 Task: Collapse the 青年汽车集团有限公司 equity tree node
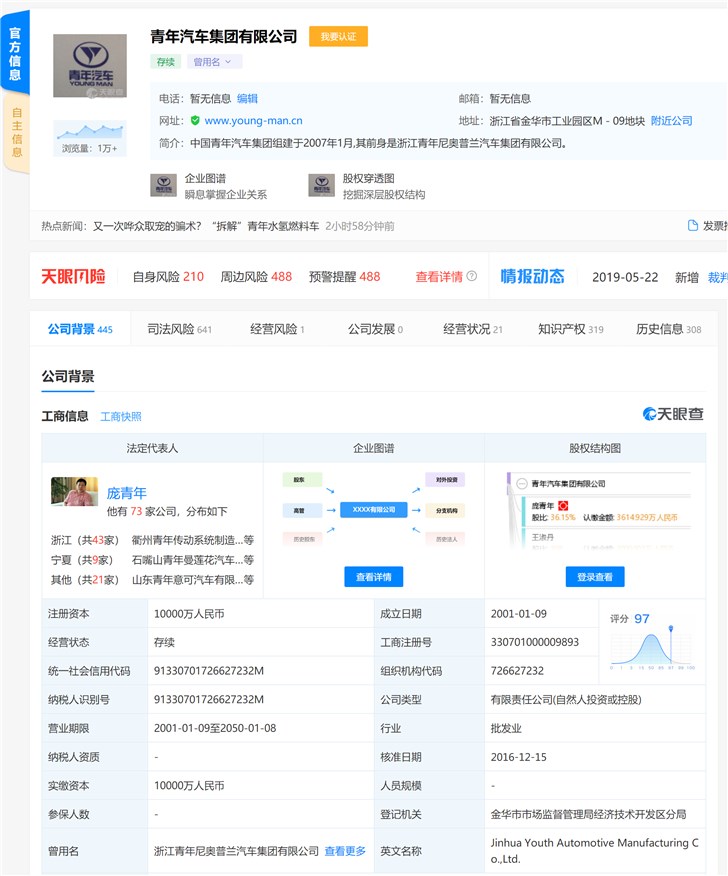522,484
